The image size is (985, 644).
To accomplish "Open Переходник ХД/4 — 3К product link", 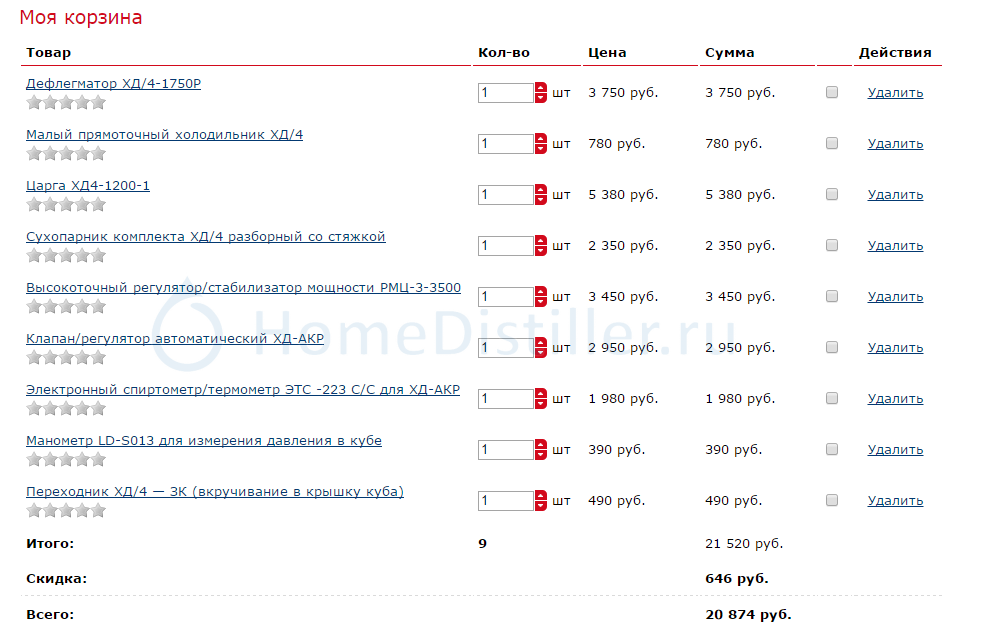I will (x=215, y=491).
